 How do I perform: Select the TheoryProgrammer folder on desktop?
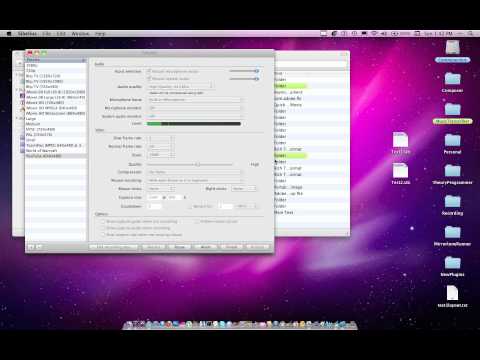tap(453, 171)
